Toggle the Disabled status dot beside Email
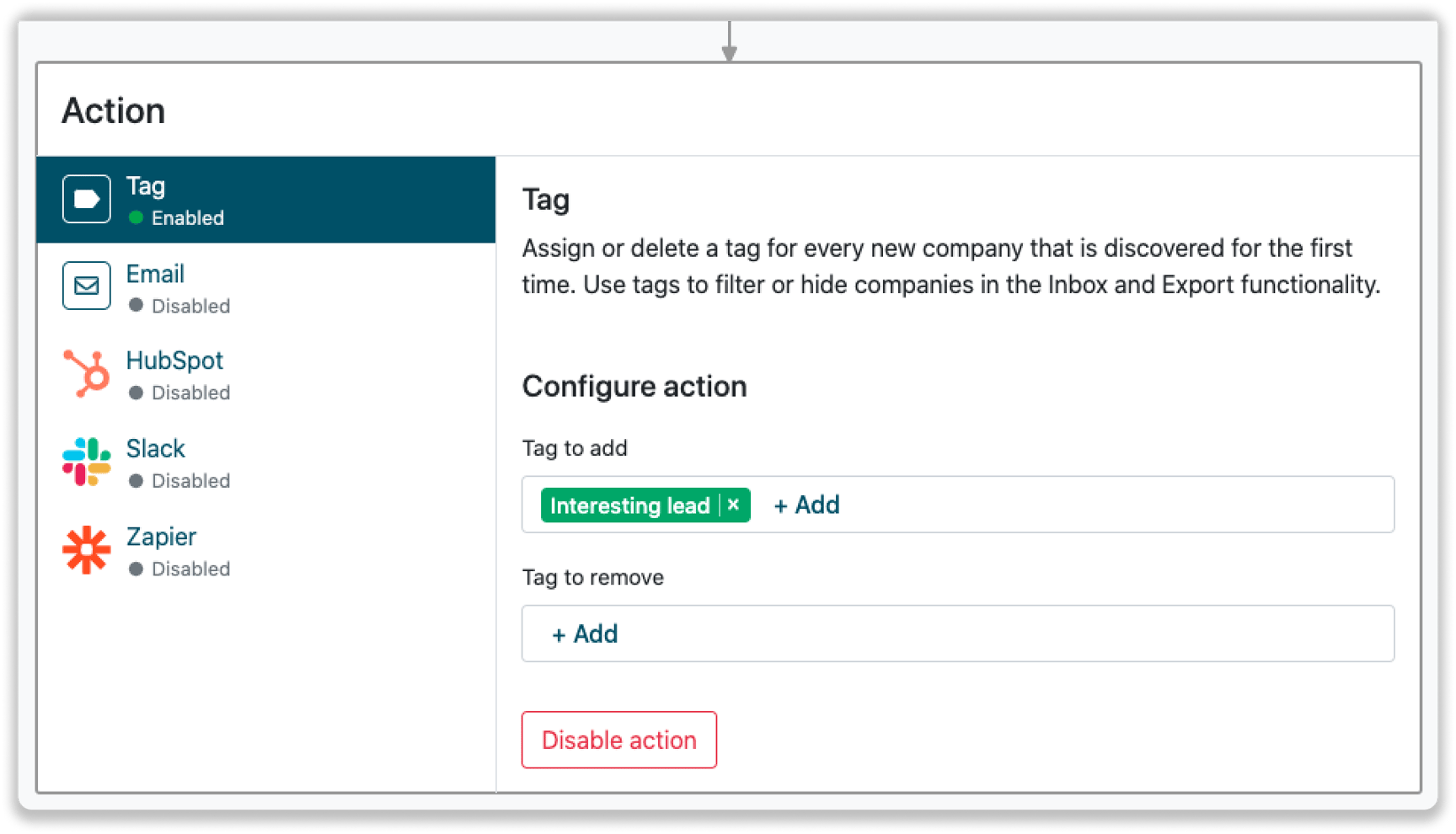 click(137, 306)
